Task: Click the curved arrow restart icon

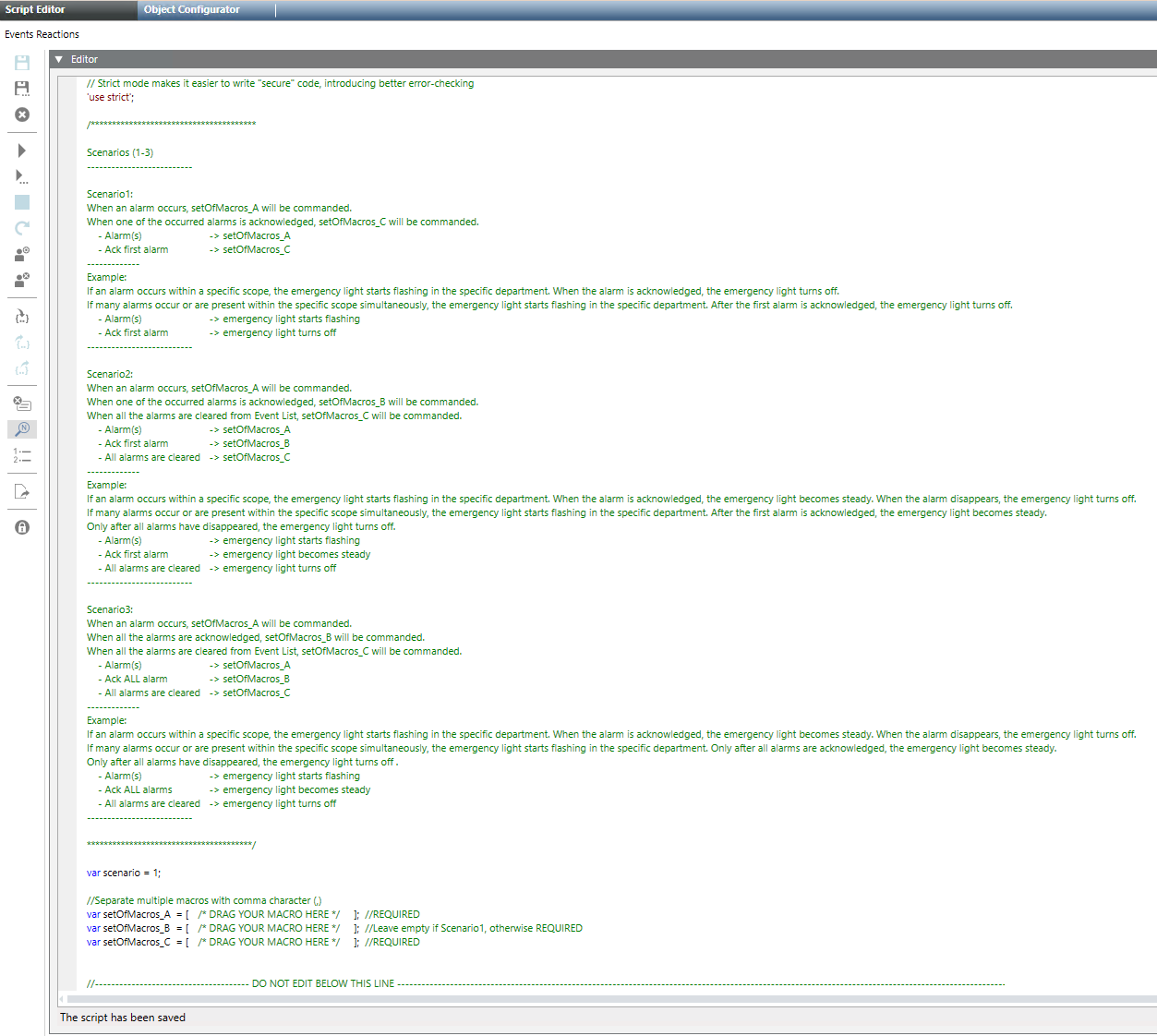Action: click(x=22, y=228)
